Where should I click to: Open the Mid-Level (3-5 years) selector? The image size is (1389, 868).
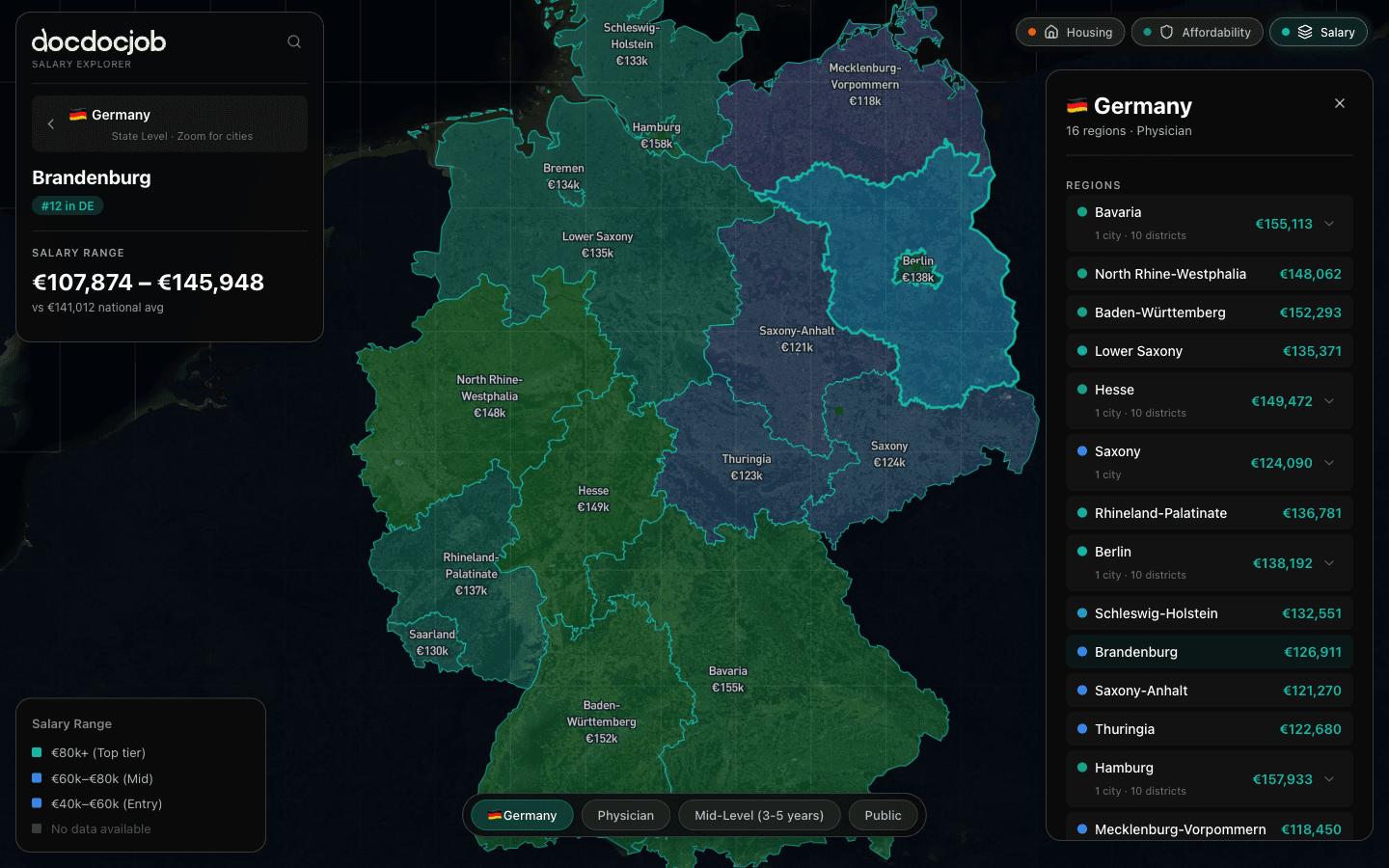pos(759,815)
